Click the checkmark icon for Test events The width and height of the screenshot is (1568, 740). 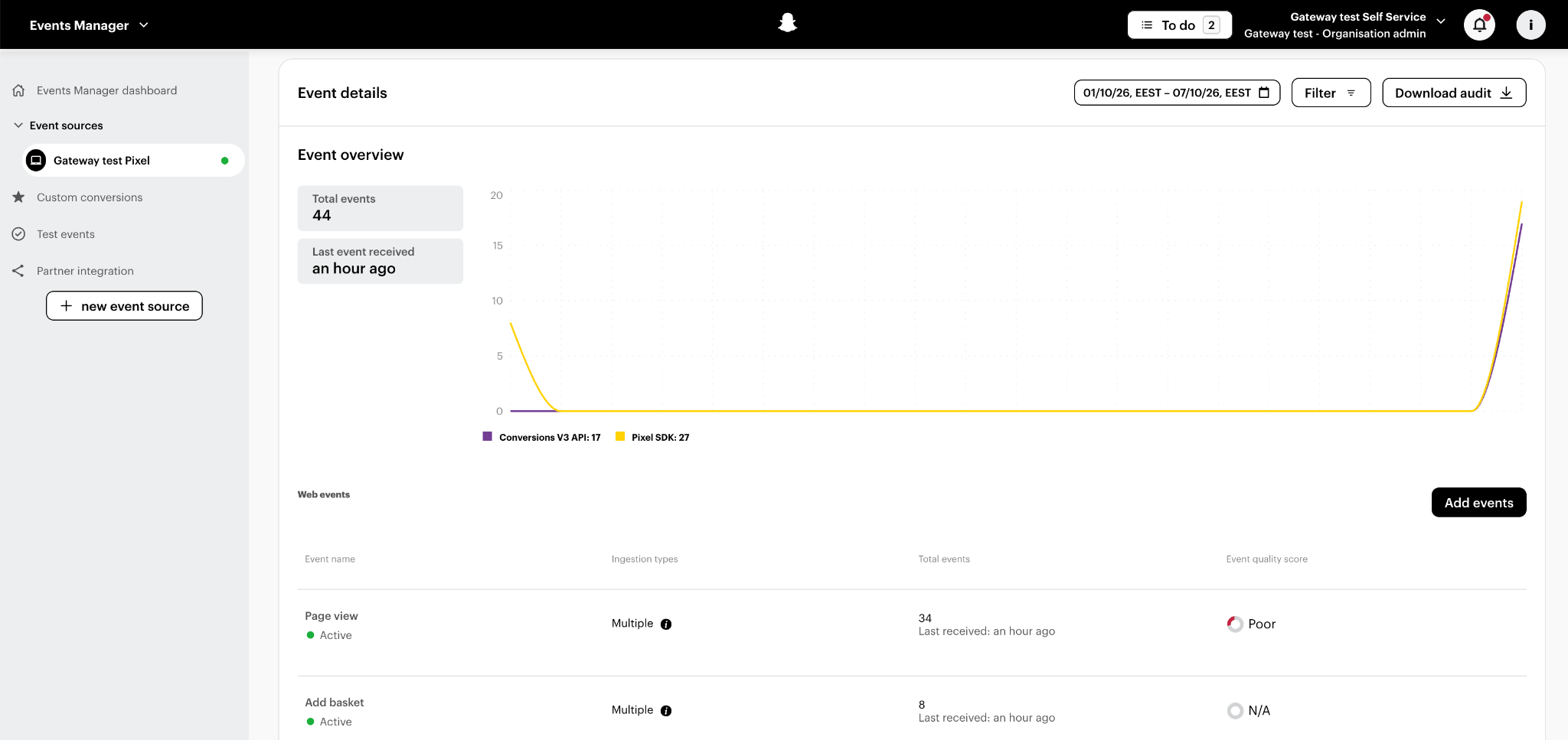tap(18, 234)
